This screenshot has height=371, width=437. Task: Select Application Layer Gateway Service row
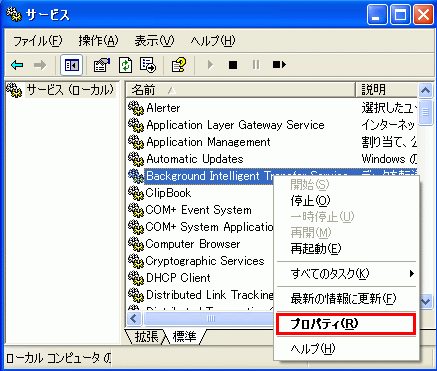point(235,125)
